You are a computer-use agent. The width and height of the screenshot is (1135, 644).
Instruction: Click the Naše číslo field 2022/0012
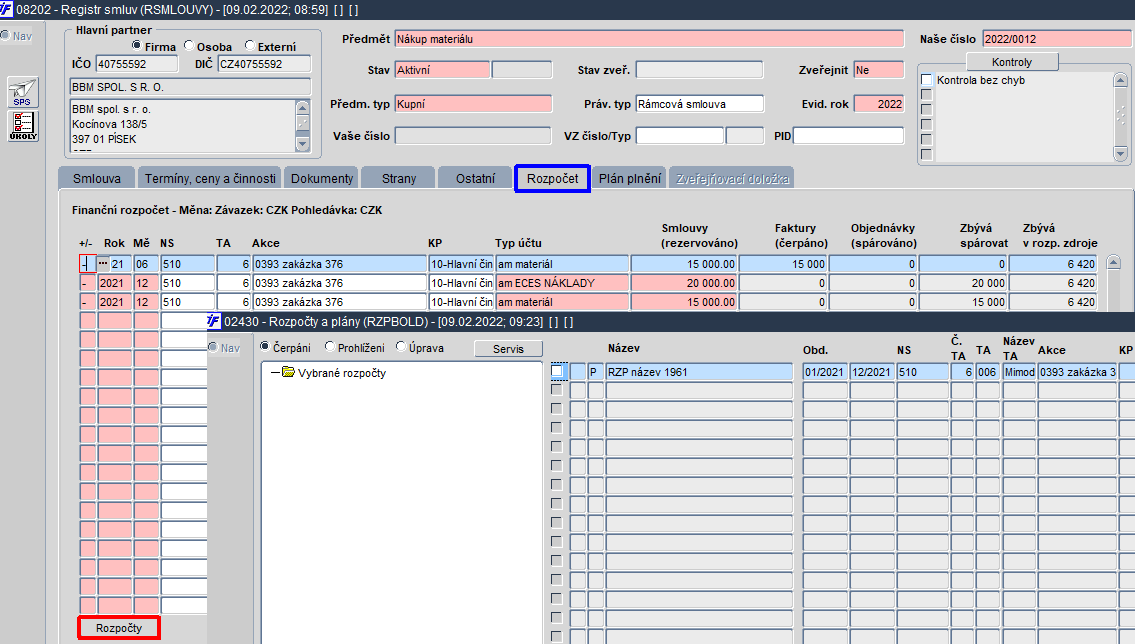click(x=1057, y=39)
